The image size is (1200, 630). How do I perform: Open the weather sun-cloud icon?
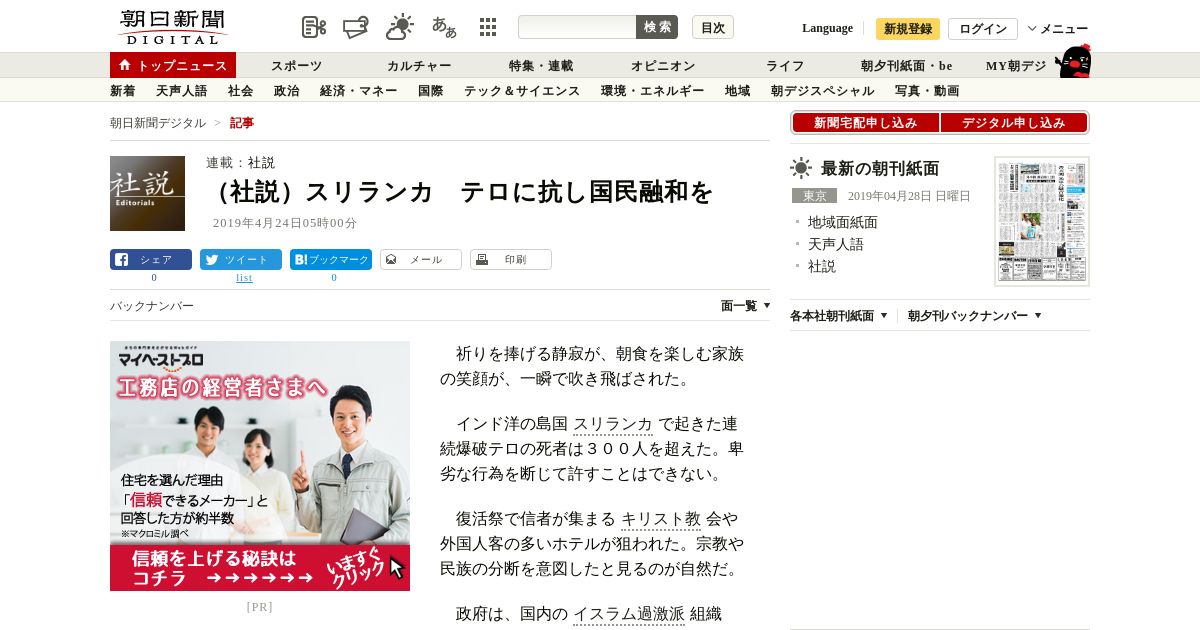tap(400, 27)
